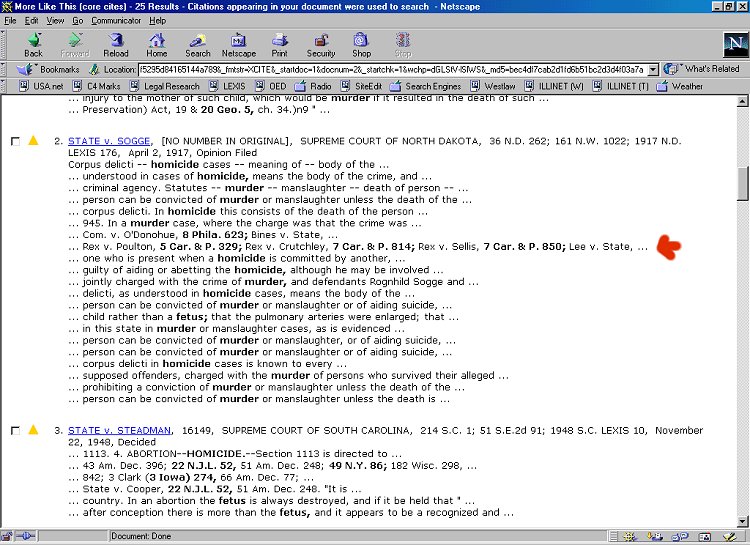
Task: Print the current page
Action: (x=280, y=45)
